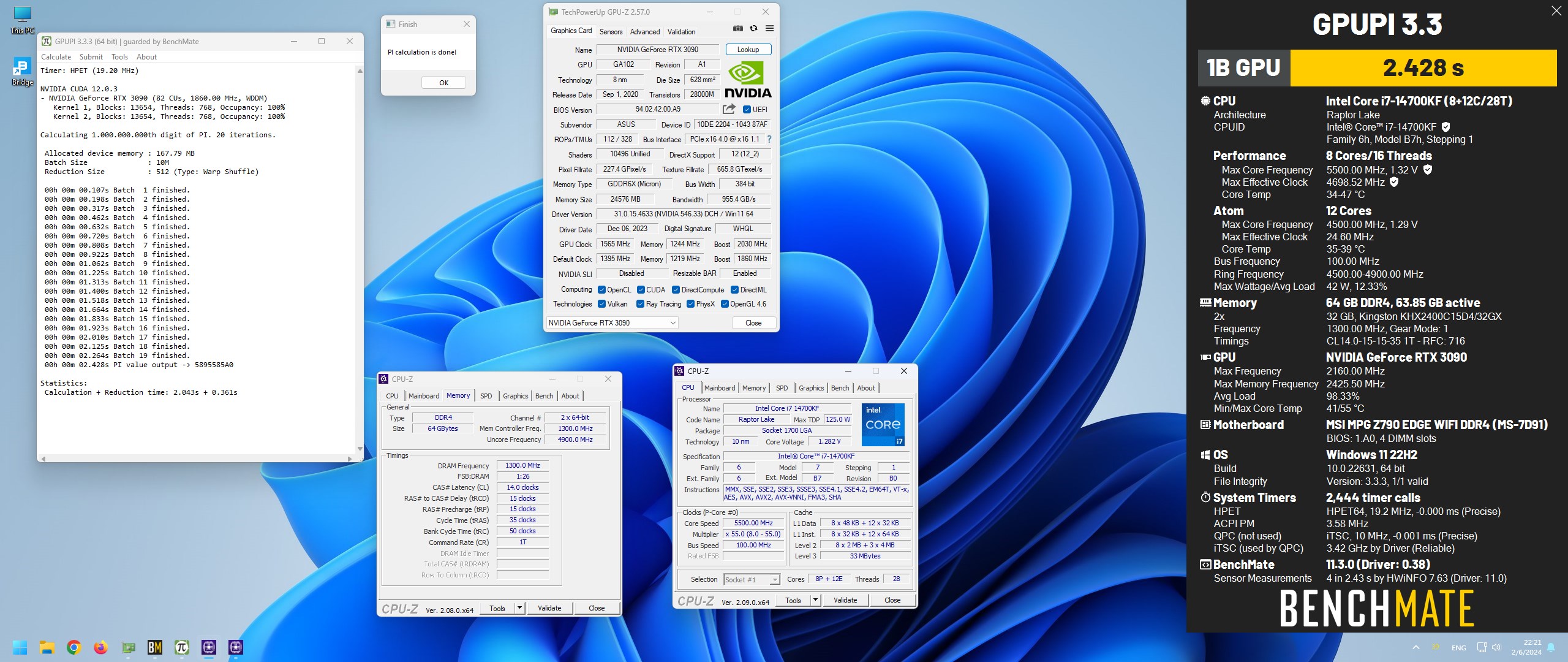The width and height of the screenshot is (1568, 662).
Task: Click Validate in the CPU-Z Memory window
Action: [549, 608]
